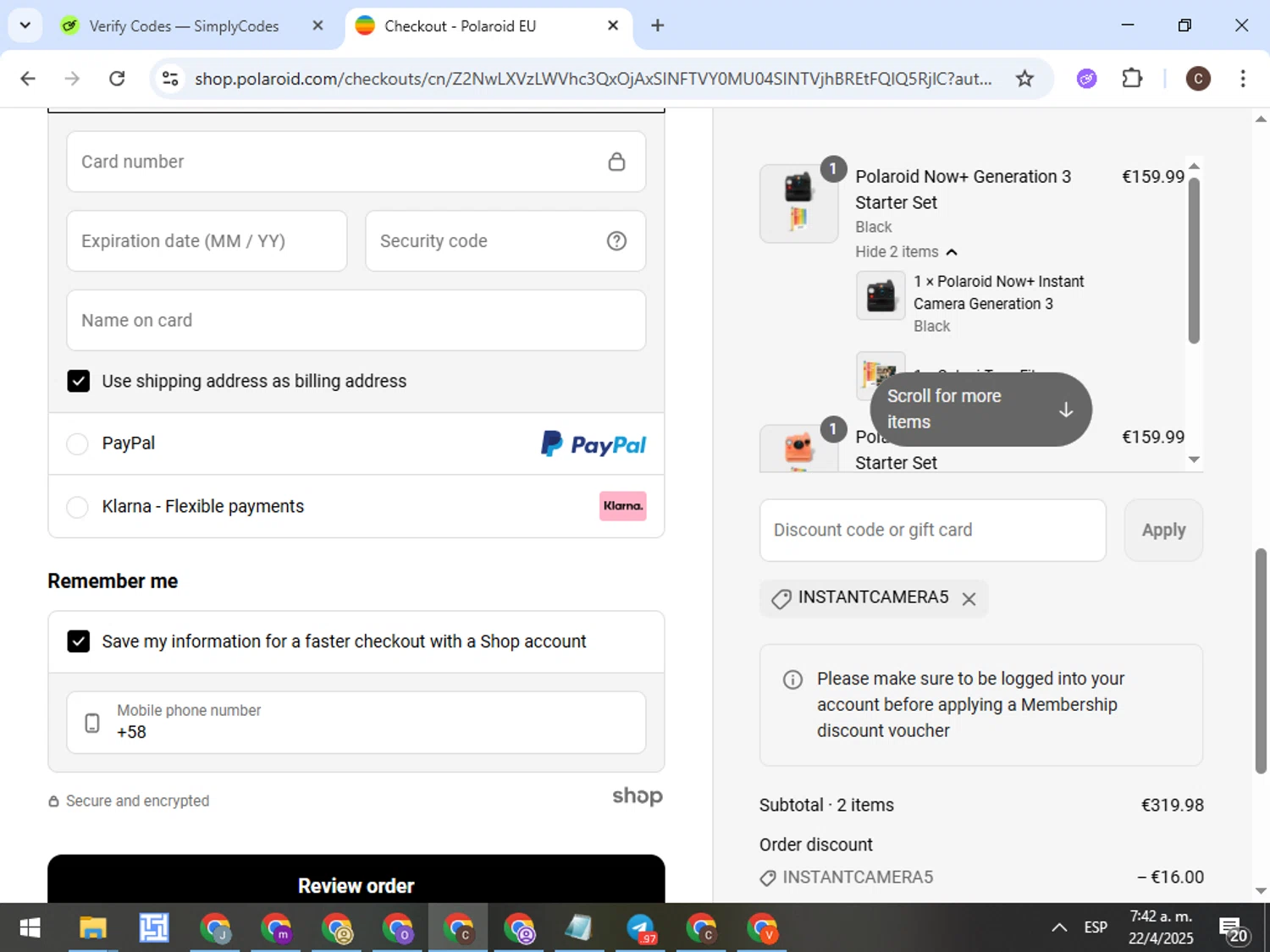The width and height of the screenshot is (1270, 952).
Task: Collapse the Hide 2 items list
Action: pos(906,252)
